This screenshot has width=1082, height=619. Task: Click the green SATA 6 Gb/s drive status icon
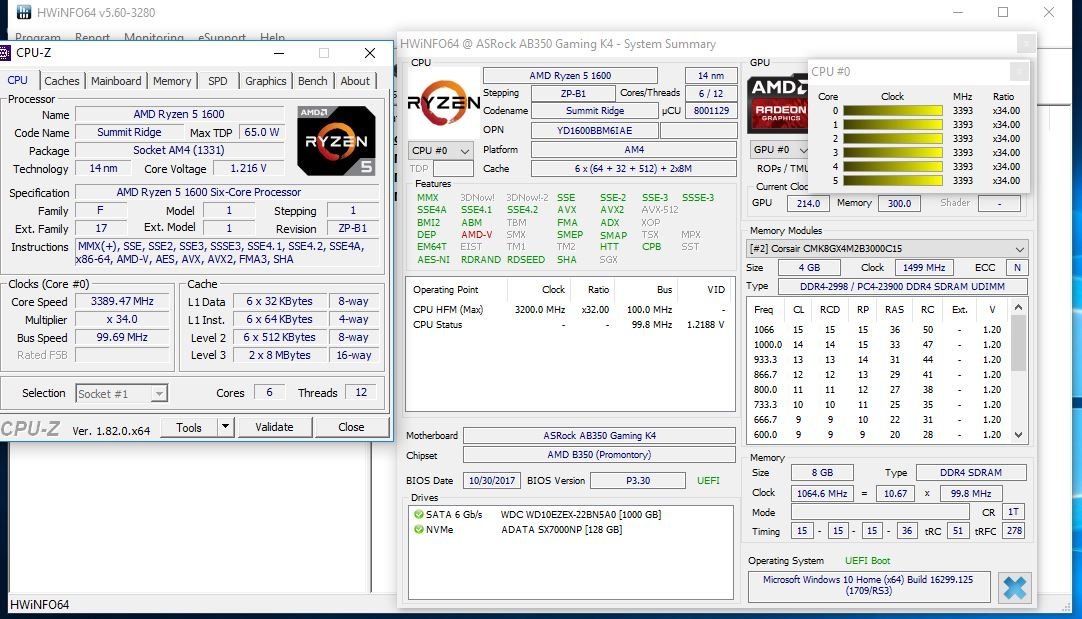(418, 515)
